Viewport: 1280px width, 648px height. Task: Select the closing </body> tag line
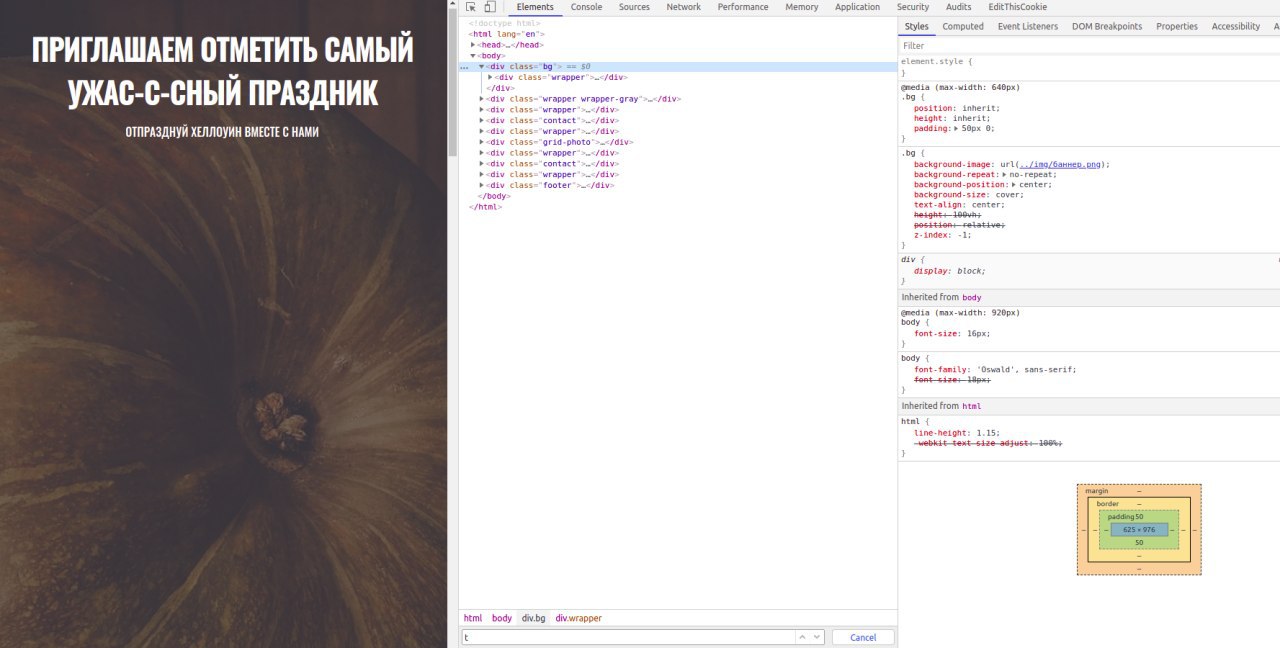pyautogui.click(x=494, y=196)
